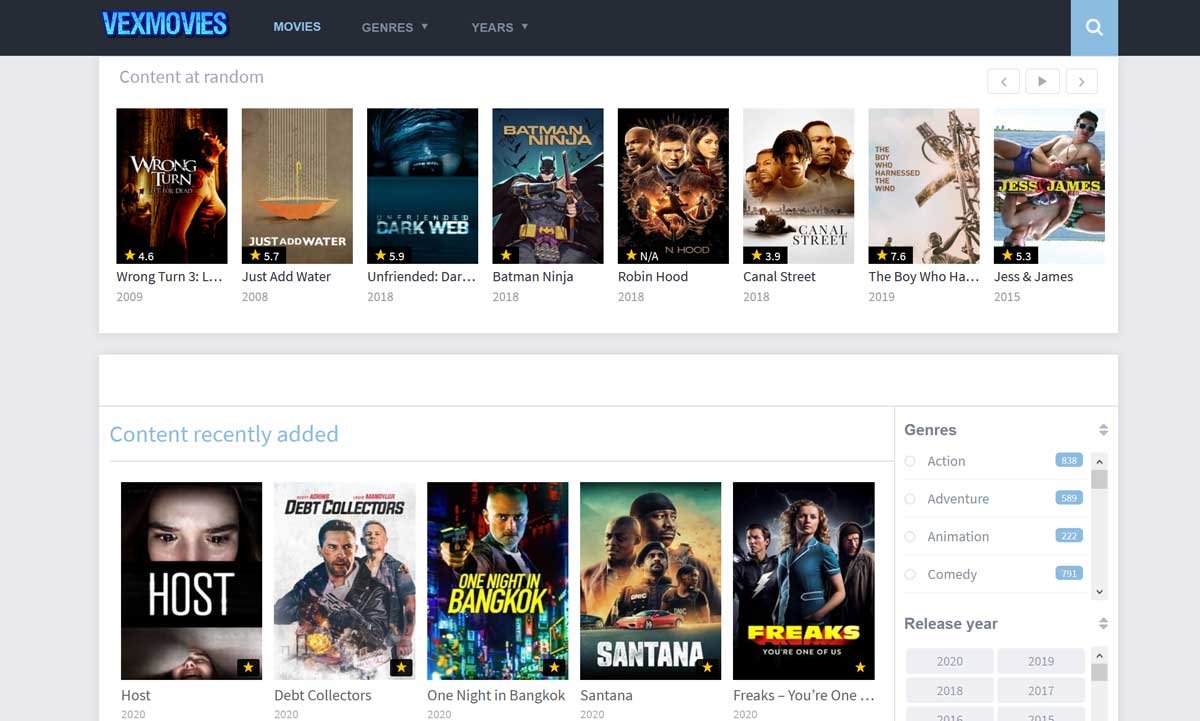Open the Canal Street title link
The height and width of the screenshot is (721, 1200).
tap(780, 276)
